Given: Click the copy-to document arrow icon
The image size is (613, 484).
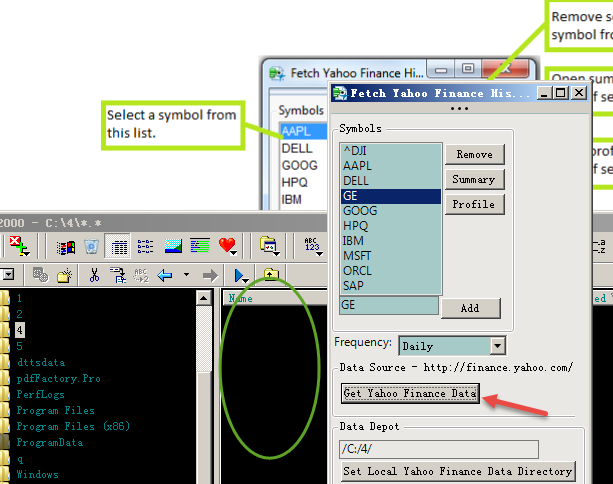Looking at the screenshot, I should [118, 275].
